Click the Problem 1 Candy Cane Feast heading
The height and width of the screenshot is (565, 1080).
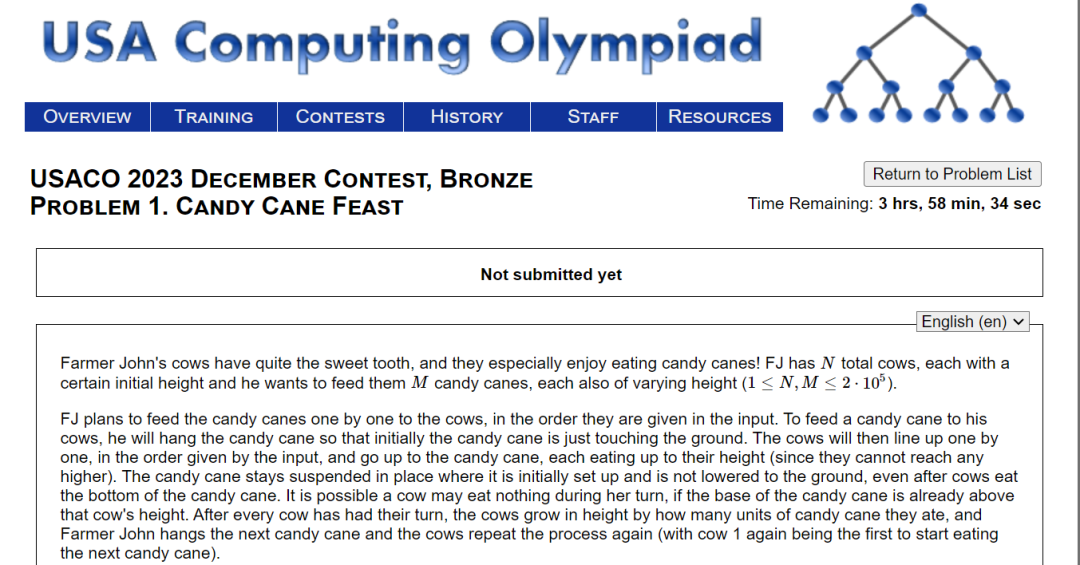point(216,207)
